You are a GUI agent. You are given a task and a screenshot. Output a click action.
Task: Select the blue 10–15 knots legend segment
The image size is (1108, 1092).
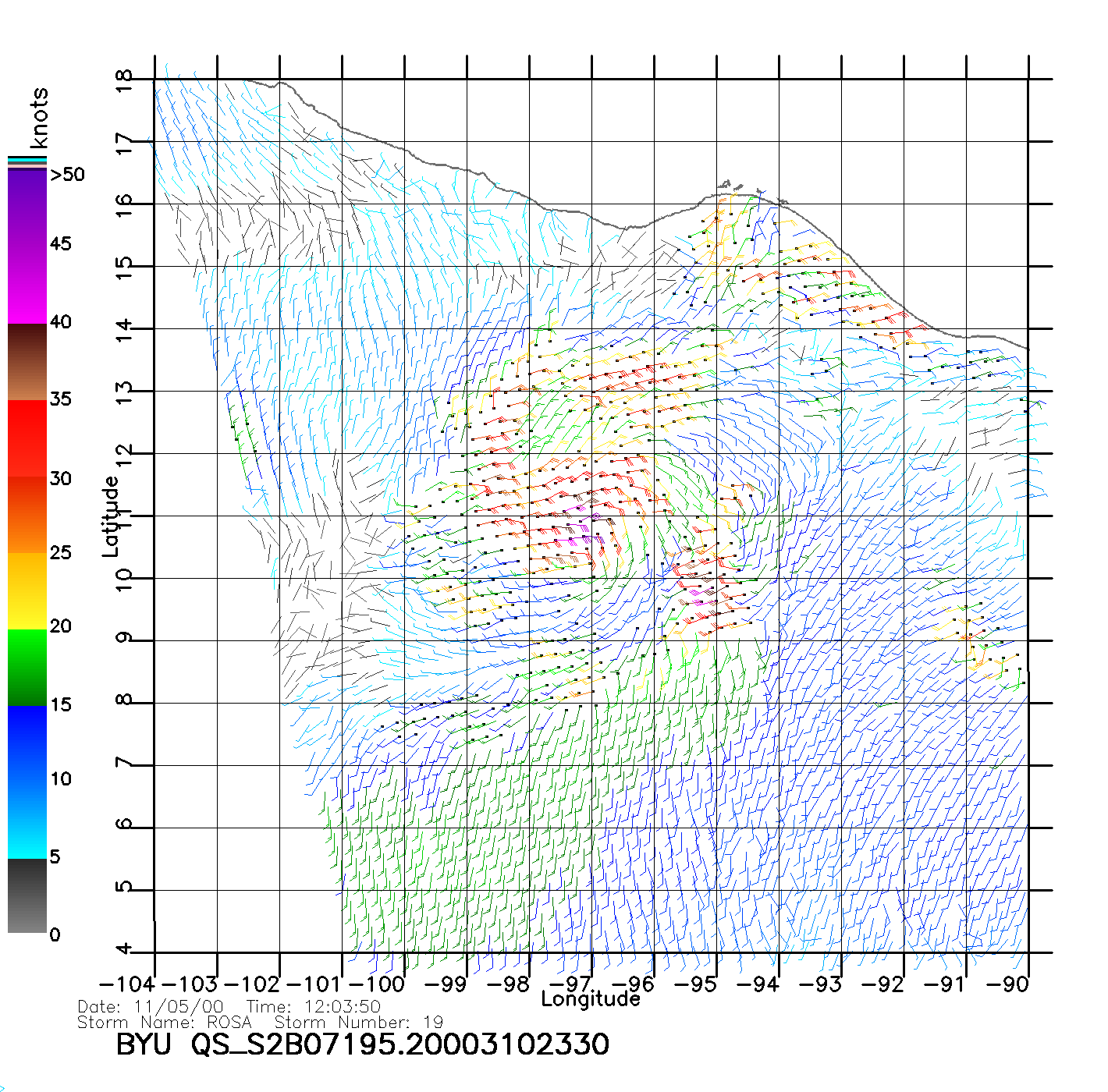[x=27, y=743]
